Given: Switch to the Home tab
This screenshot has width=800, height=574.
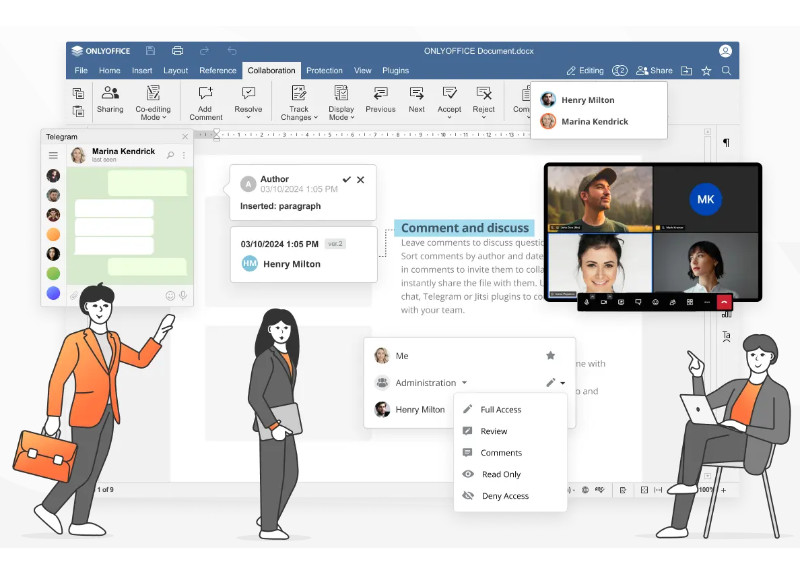Looking at the screenshot, I should coord(110,70).
